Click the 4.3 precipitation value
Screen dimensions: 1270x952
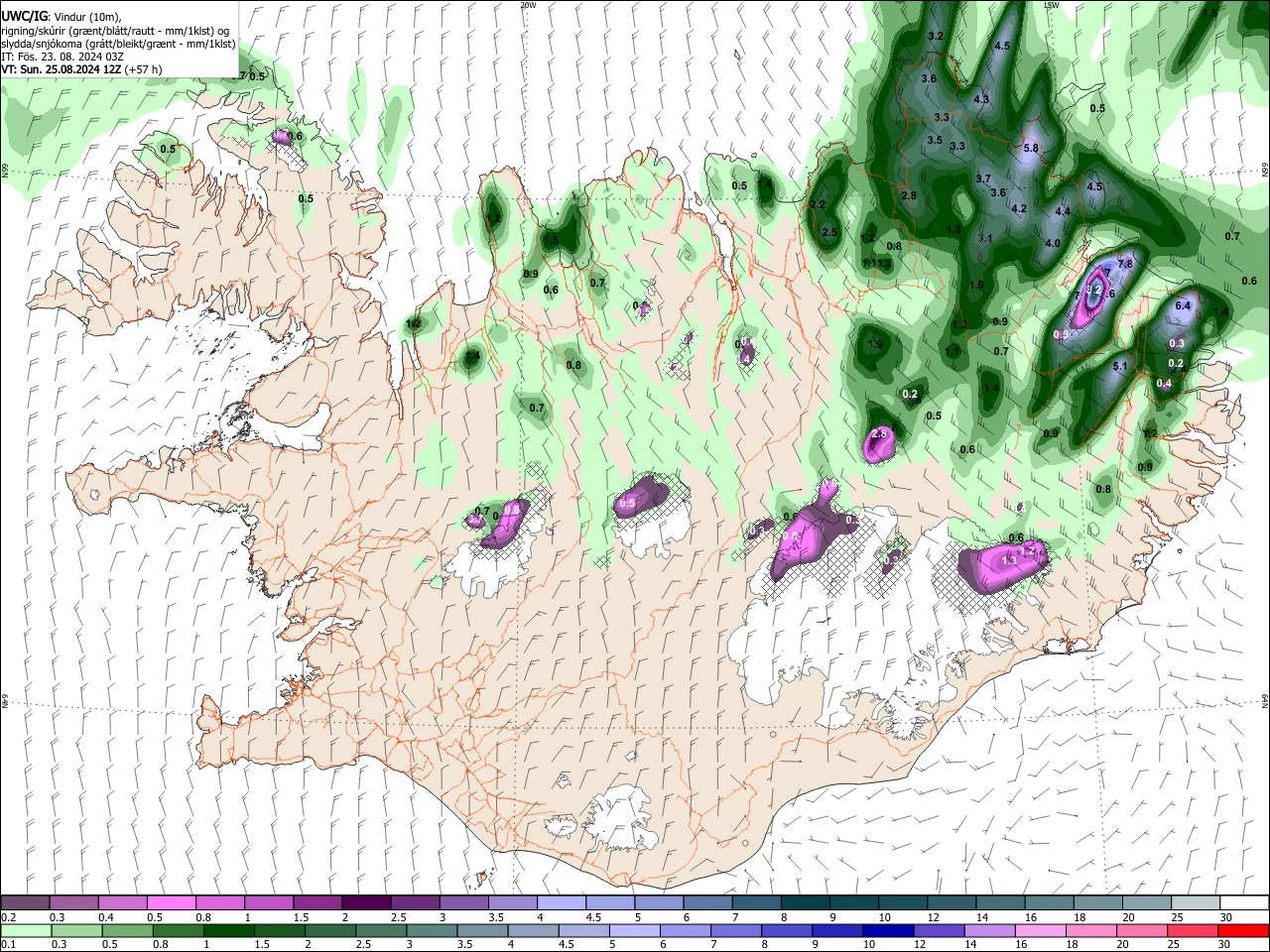point(981,99)
